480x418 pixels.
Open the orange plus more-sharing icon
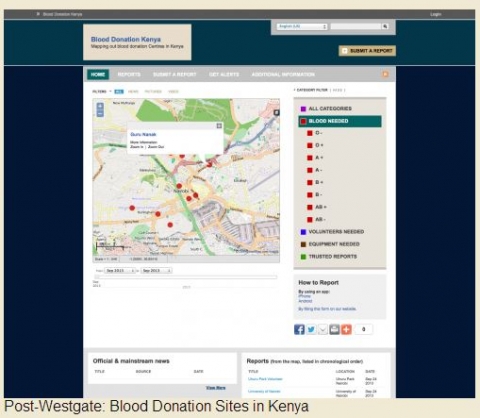(346, 329)
